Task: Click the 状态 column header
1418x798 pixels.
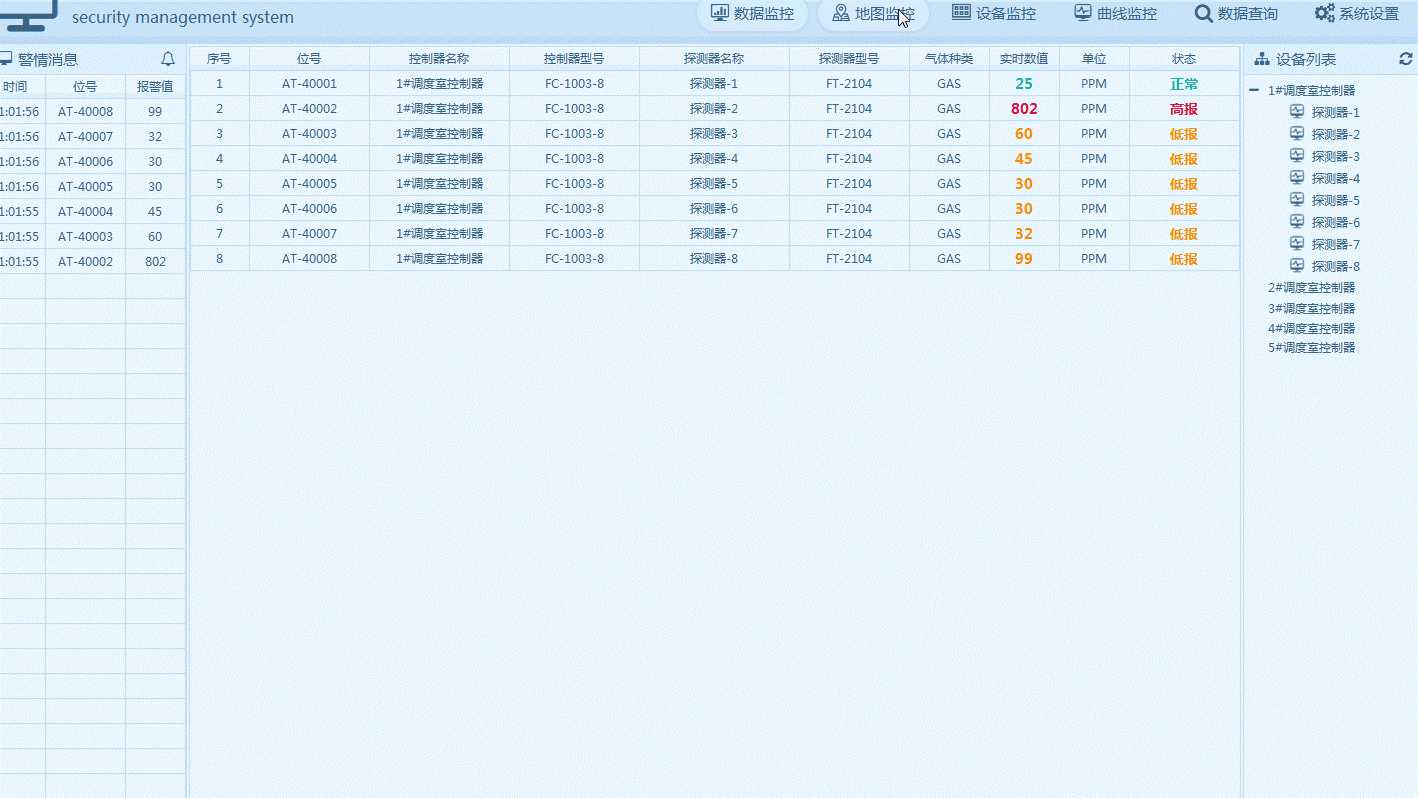Action: tap(1184, 59)
